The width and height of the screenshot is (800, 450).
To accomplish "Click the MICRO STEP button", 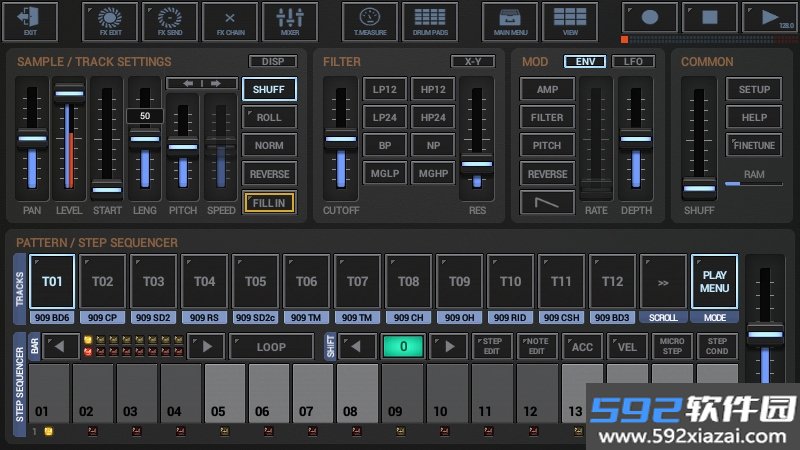I will [x=671, y=347].
